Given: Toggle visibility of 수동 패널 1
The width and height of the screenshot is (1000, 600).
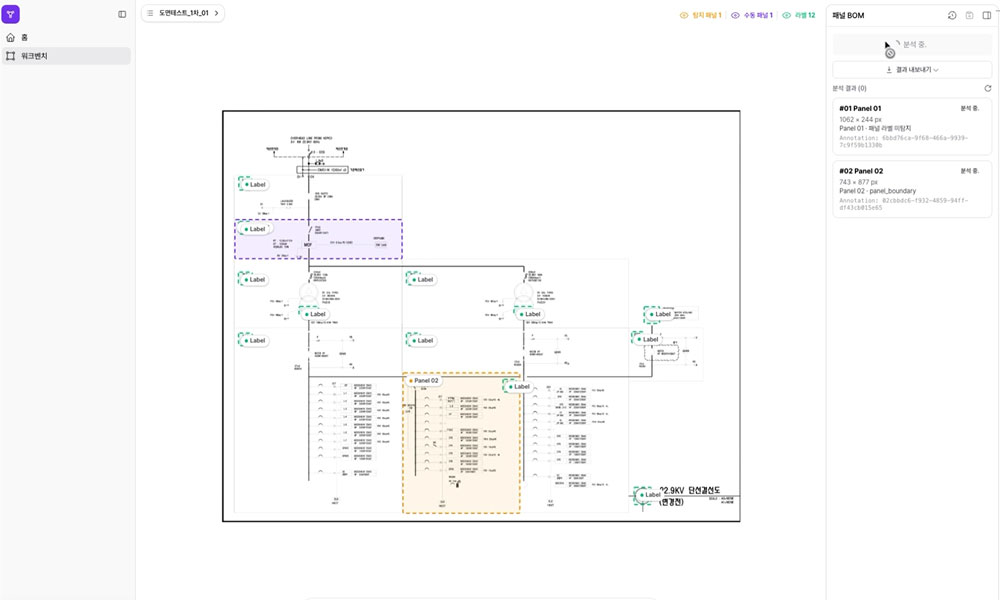Looking at the screenshot, I should pos(752,15).
